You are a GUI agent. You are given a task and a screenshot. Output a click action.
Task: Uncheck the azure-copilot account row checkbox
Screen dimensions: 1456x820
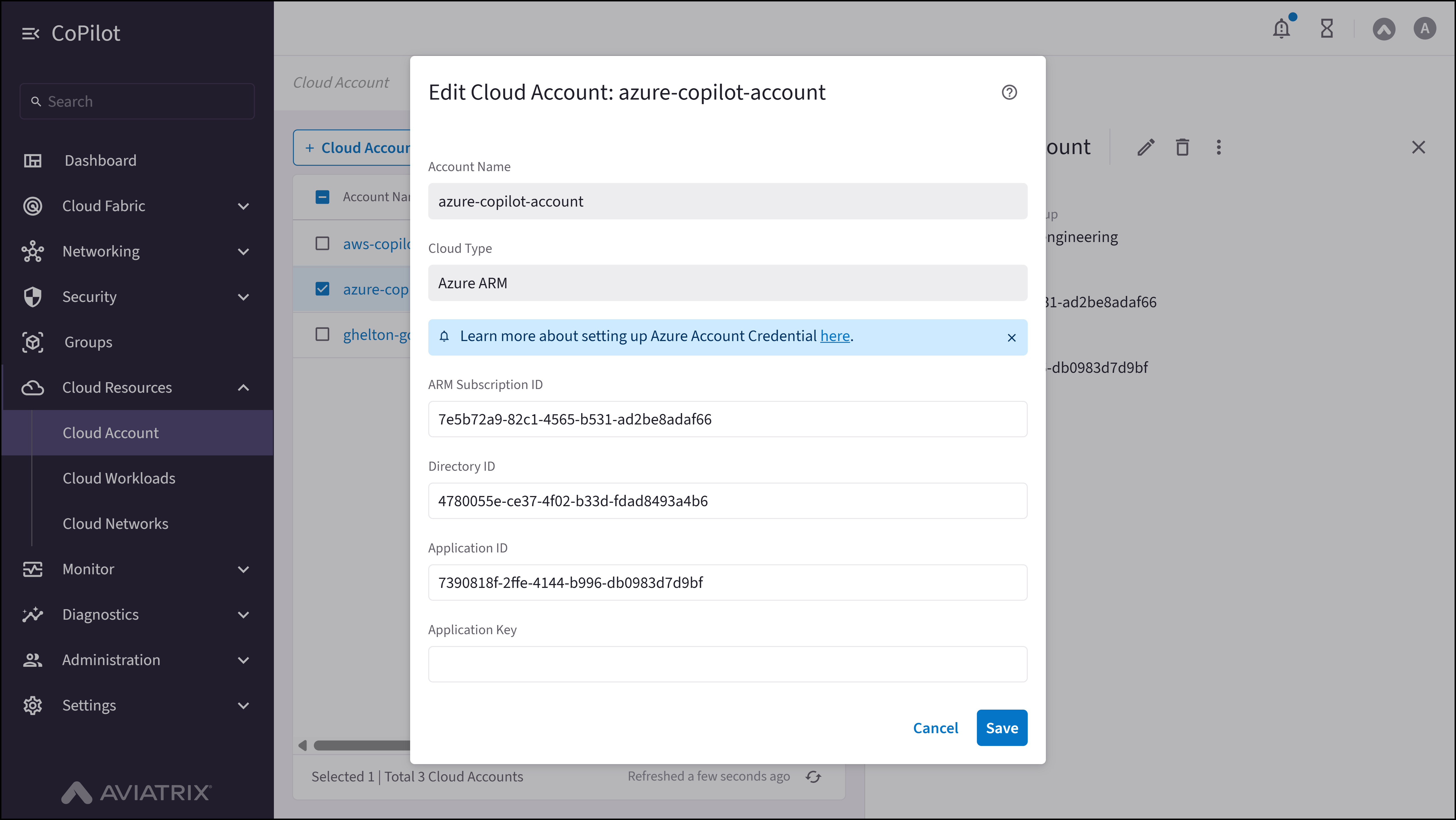pyautogui.click(x=322, y=289)
